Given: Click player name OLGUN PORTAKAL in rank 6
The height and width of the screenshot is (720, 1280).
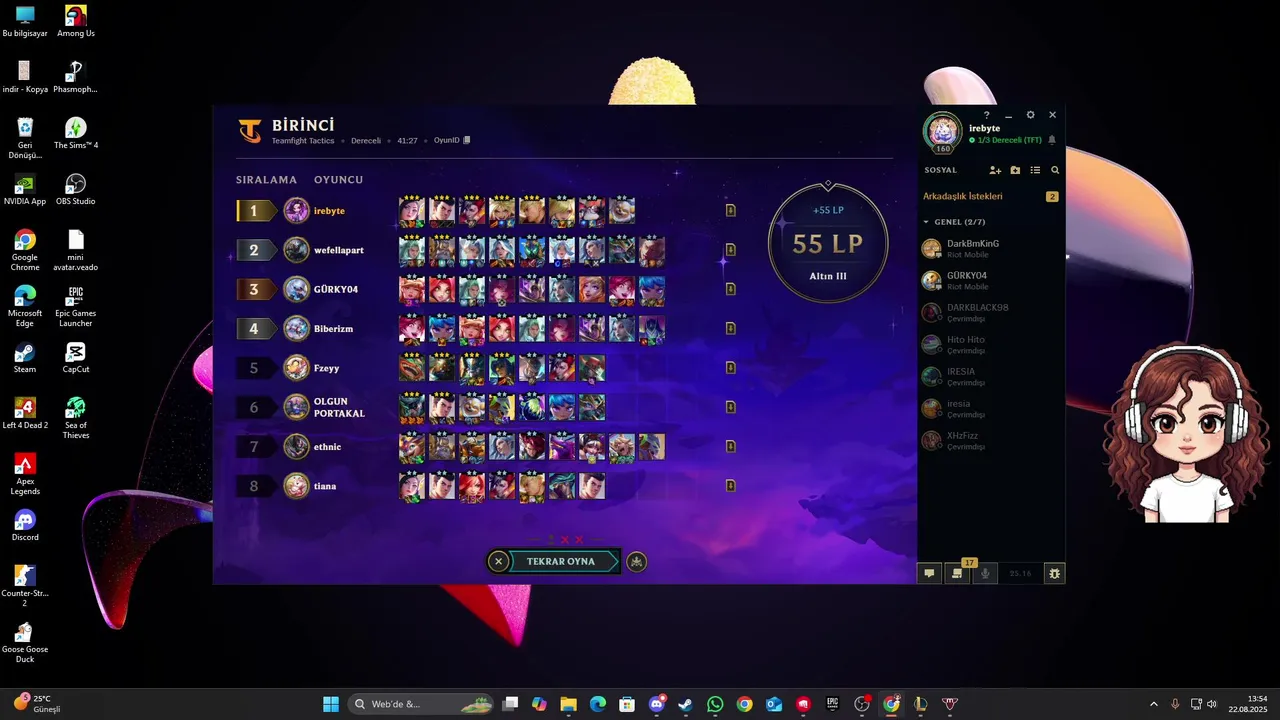Looking at the screenshot, I should pyautogui.click(x=339, y=407).
